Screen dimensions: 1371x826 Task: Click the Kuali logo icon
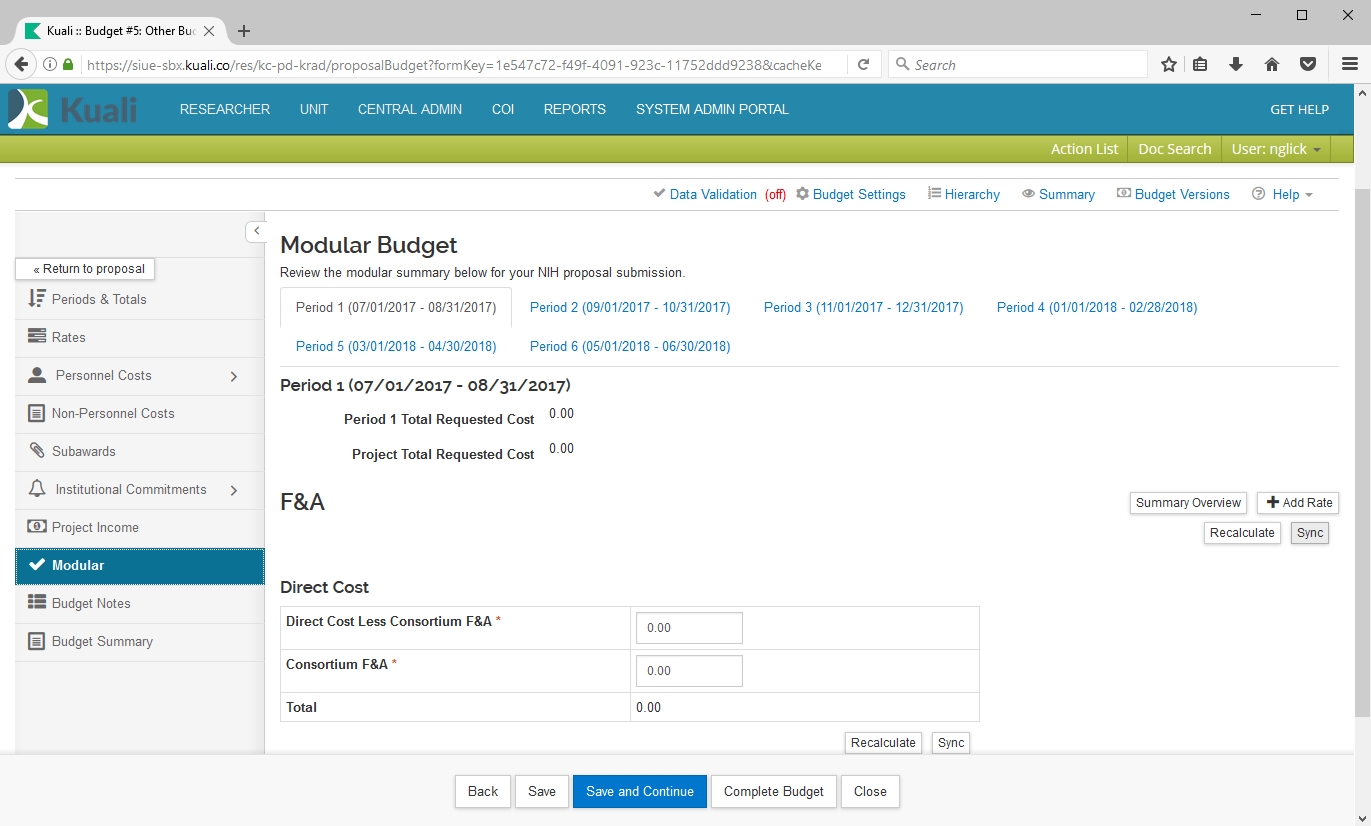28,109
